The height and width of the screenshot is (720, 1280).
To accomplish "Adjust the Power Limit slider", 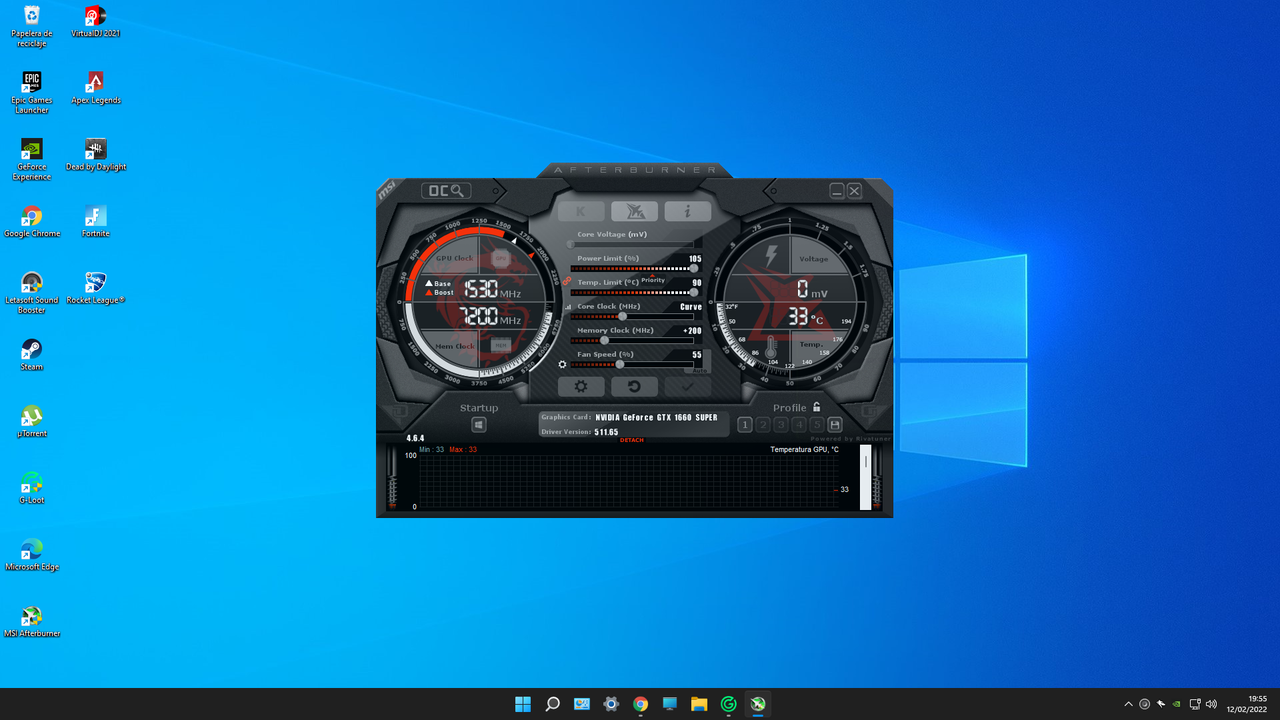I will point(634,268).
